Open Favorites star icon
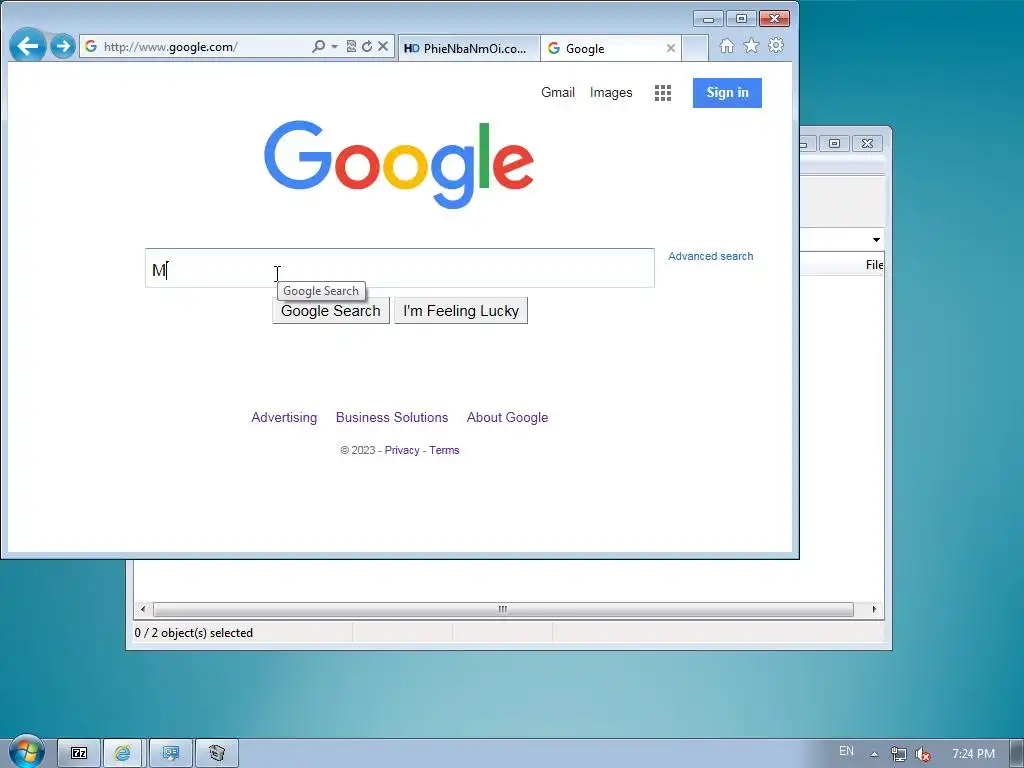 pyautogui.click(x=752, y=46)
